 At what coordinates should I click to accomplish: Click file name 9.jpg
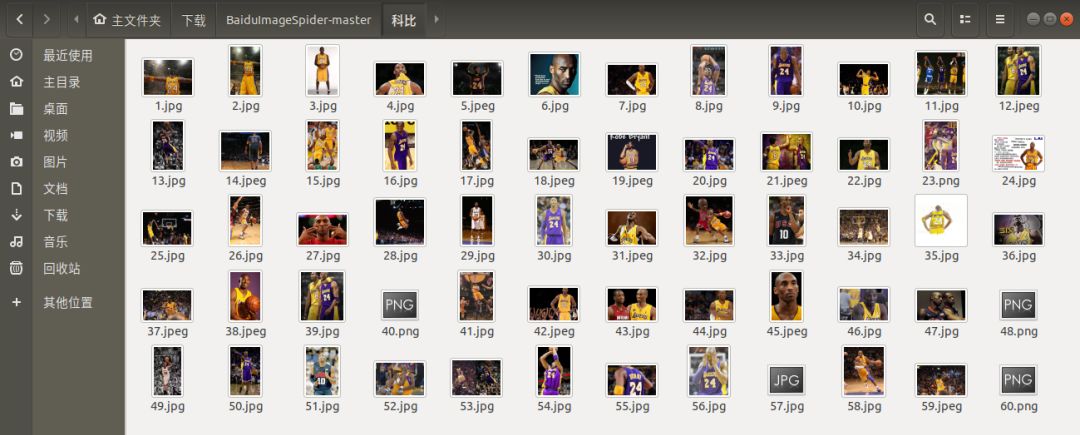[x=786, y=106]
